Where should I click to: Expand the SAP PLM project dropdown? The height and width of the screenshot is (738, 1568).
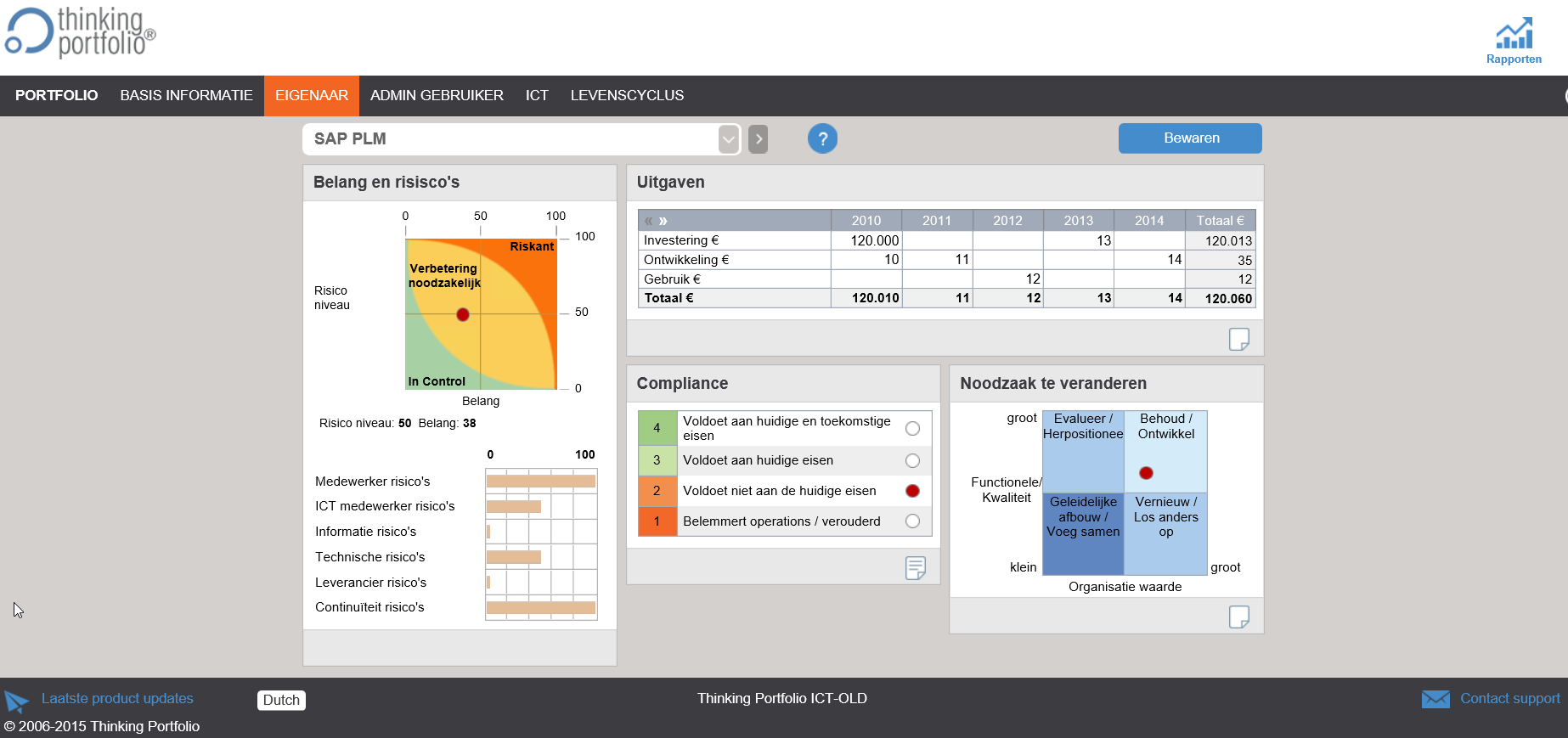[729, 138]
